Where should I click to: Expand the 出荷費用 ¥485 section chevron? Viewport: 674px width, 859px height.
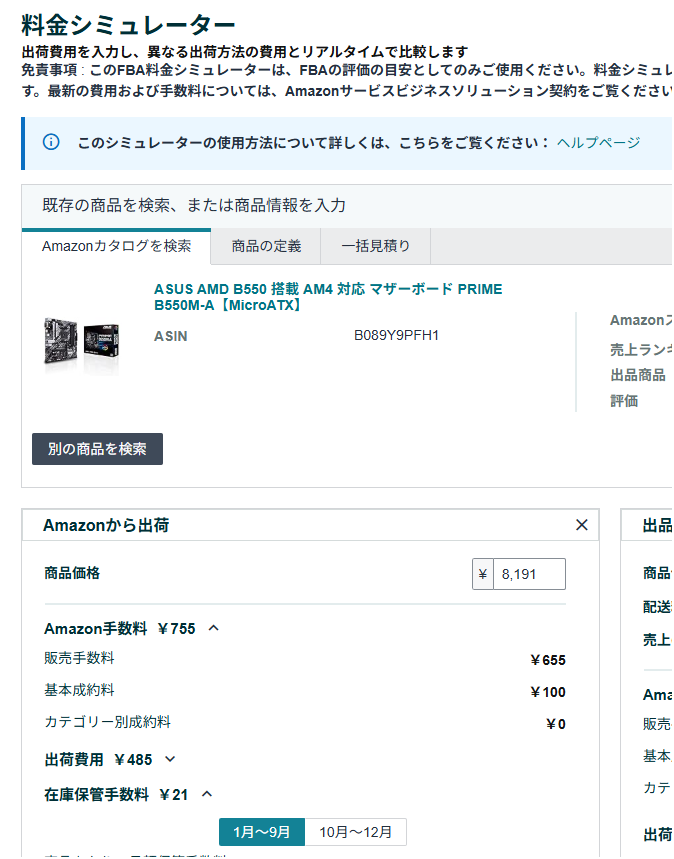170,759
